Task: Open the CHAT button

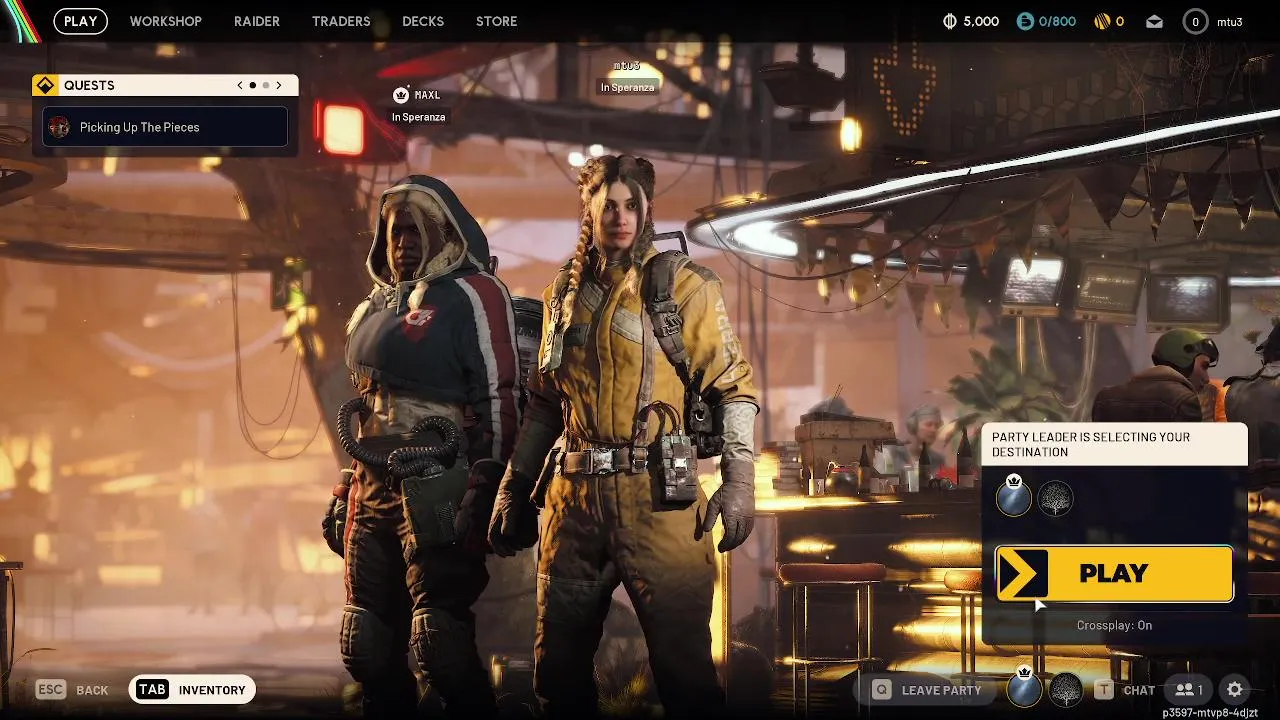Action: 1125,690
